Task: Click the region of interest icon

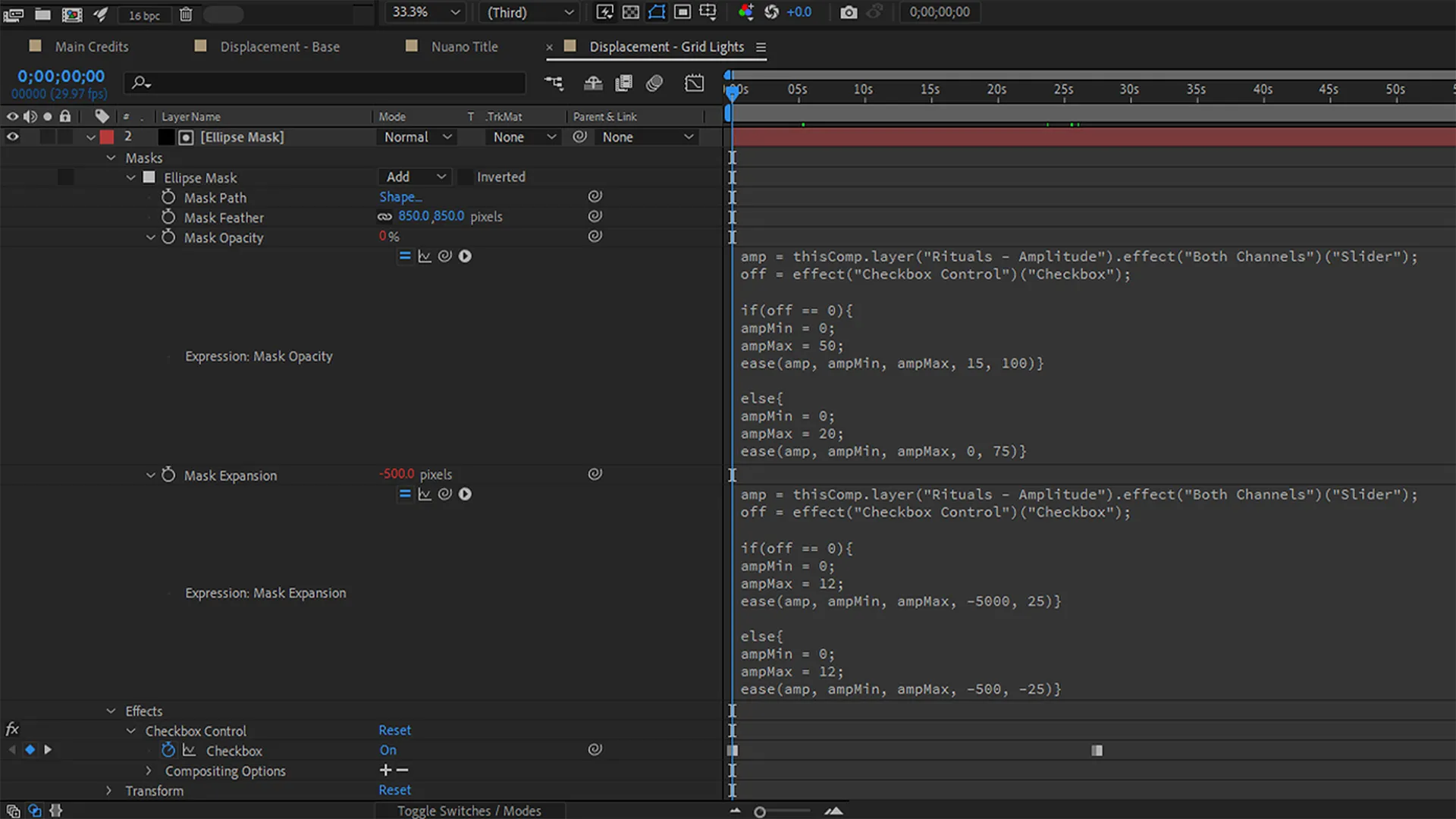Action: click(682, 12)
